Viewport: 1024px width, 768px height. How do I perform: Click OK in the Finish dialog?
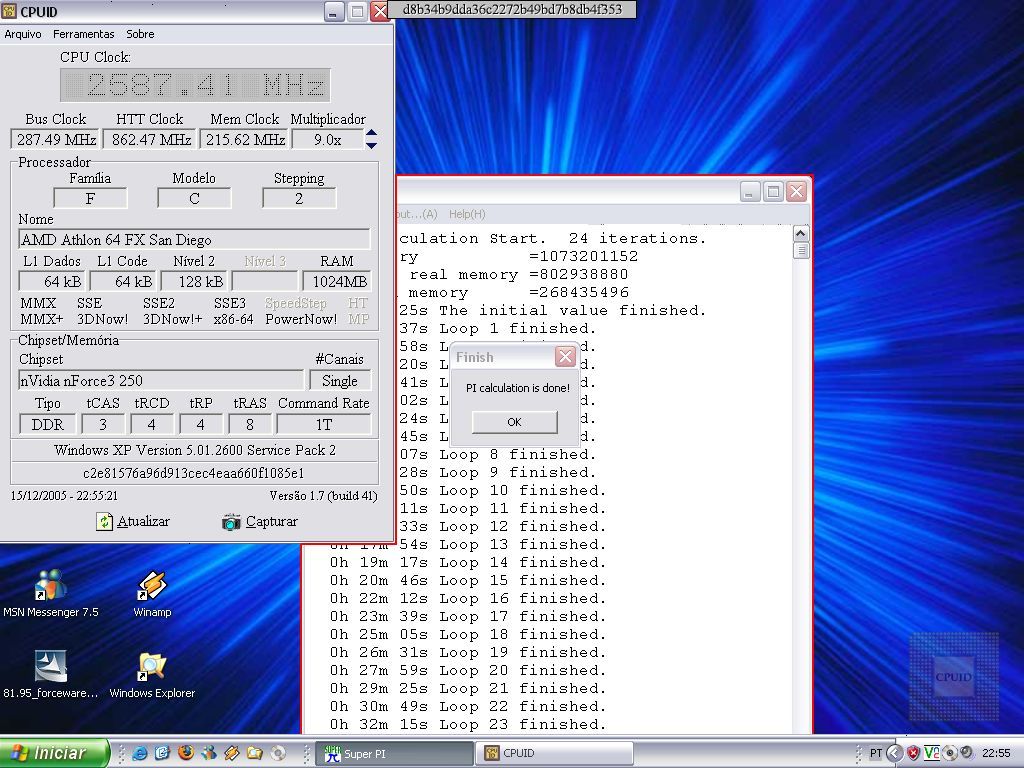point(515,422)
